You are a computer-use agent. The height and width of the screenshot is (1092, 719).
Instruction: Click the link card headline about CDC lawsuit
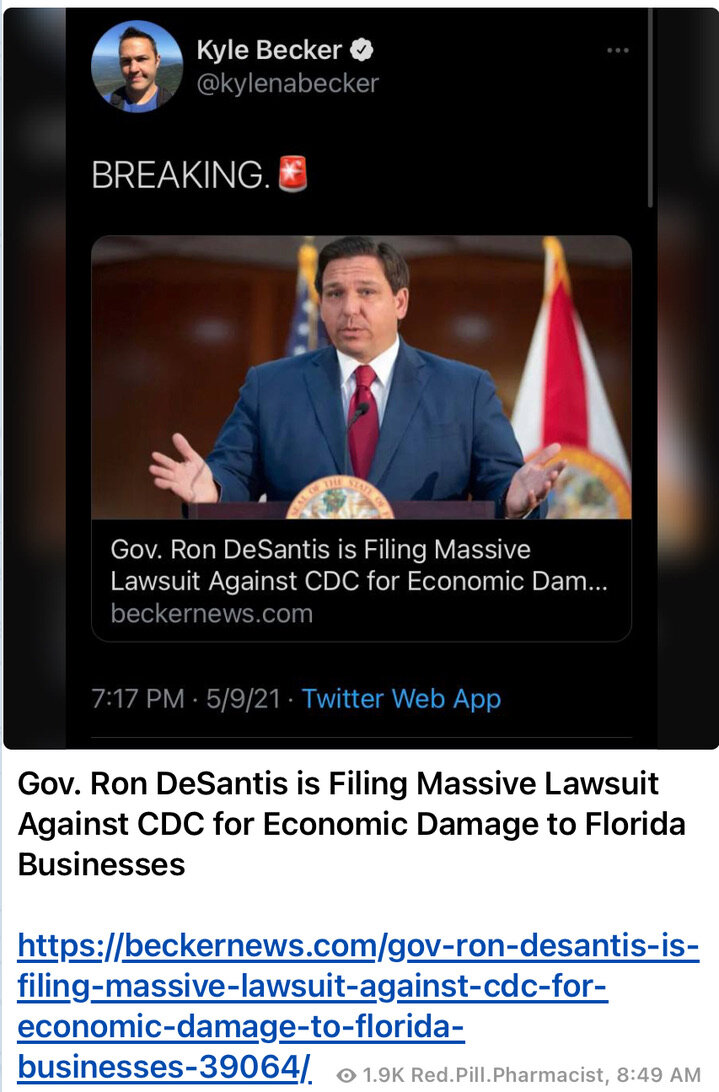(x=359, y=565)
